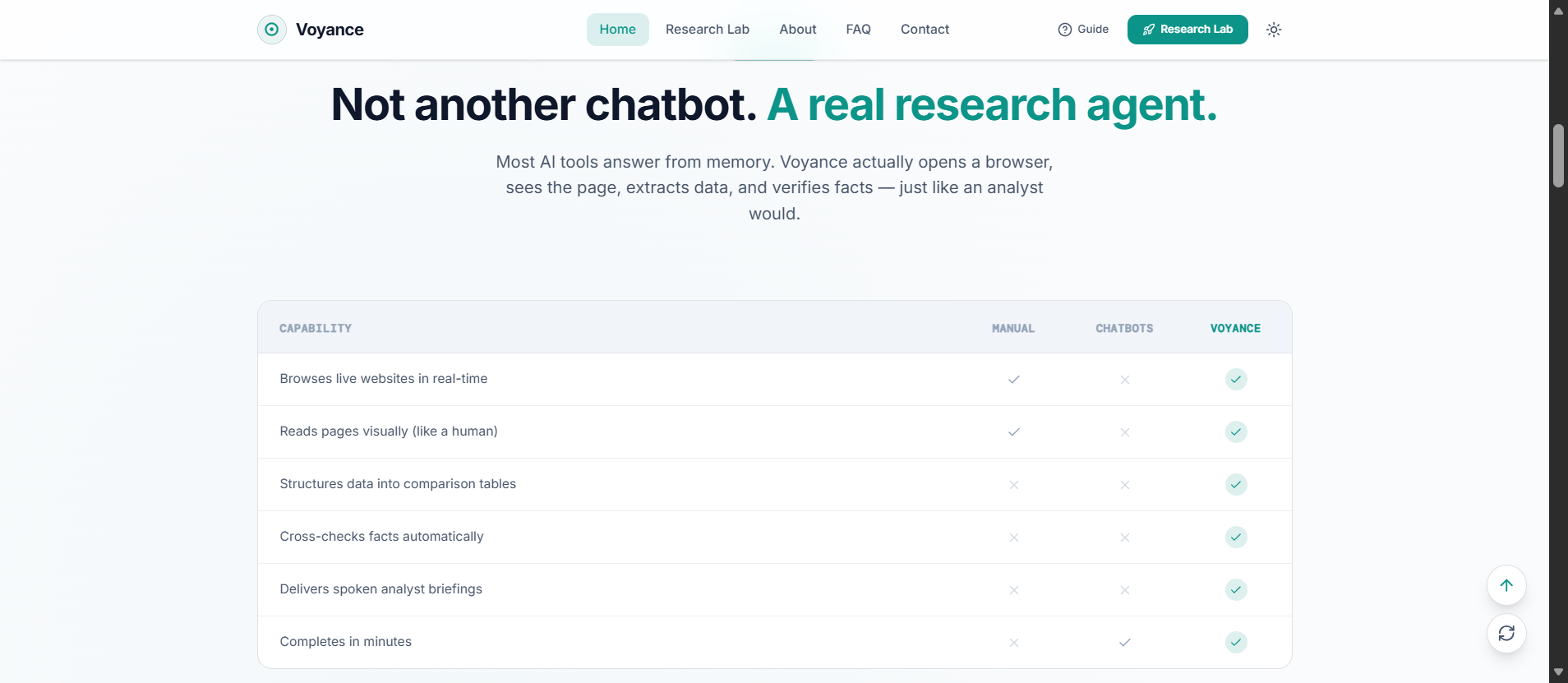Click Chatbots checkmark for Completes in minutes
Viewport: 1568px width, 683px height.
(1125, 642)
